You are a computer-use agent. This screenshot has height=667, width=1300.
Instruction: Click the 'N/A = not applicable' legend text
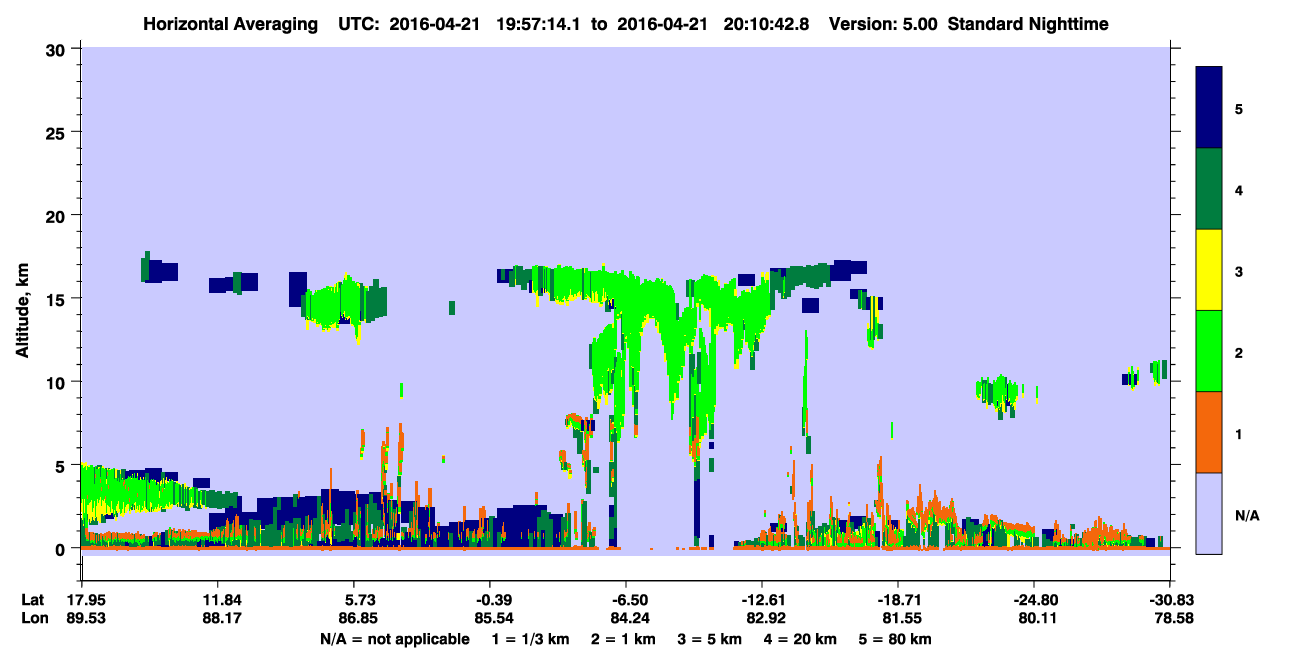coord(394,639)
